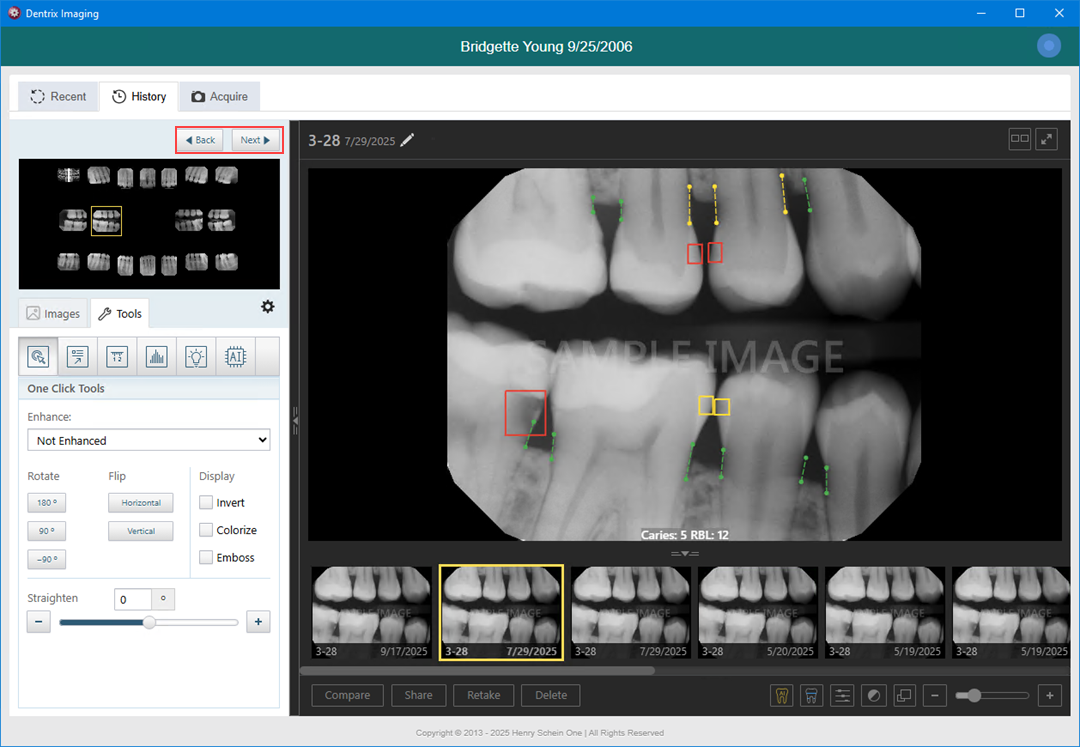The image size is (1080, 747).
Task: Open the AI tools panel icon
Action: [x=235, y=356]
